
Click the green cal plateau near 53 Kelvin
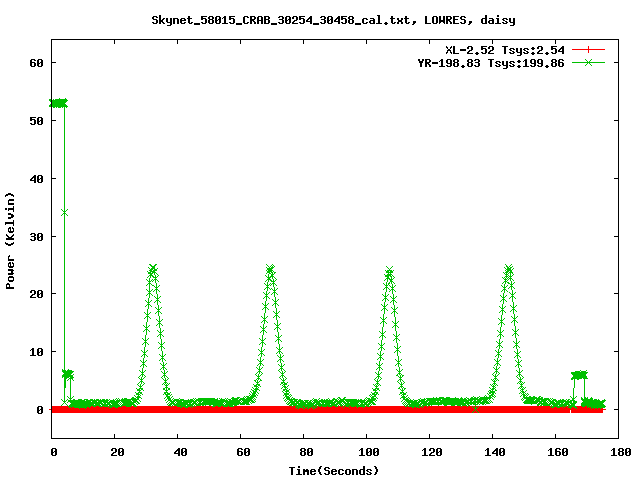coord(58,103)
